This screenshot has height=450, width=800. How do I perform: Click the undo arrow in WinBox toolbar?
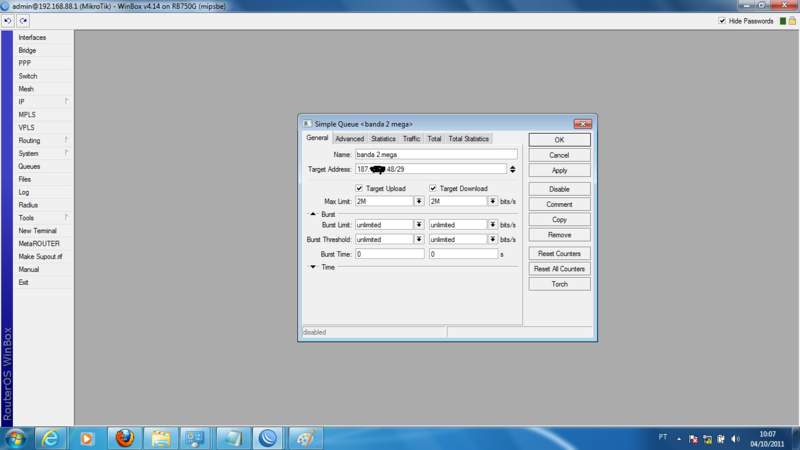[x=8, y=21]
